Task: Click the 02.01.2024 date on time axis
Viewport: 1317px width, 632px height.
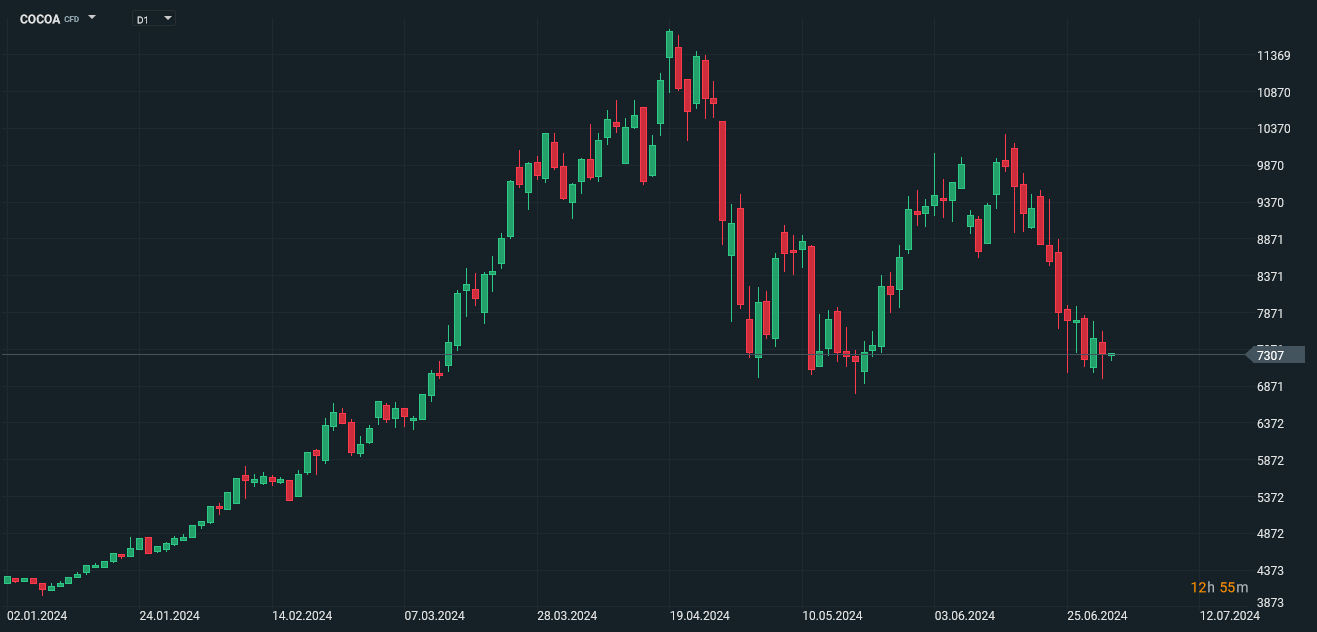Action: click(x=37, y=616)
